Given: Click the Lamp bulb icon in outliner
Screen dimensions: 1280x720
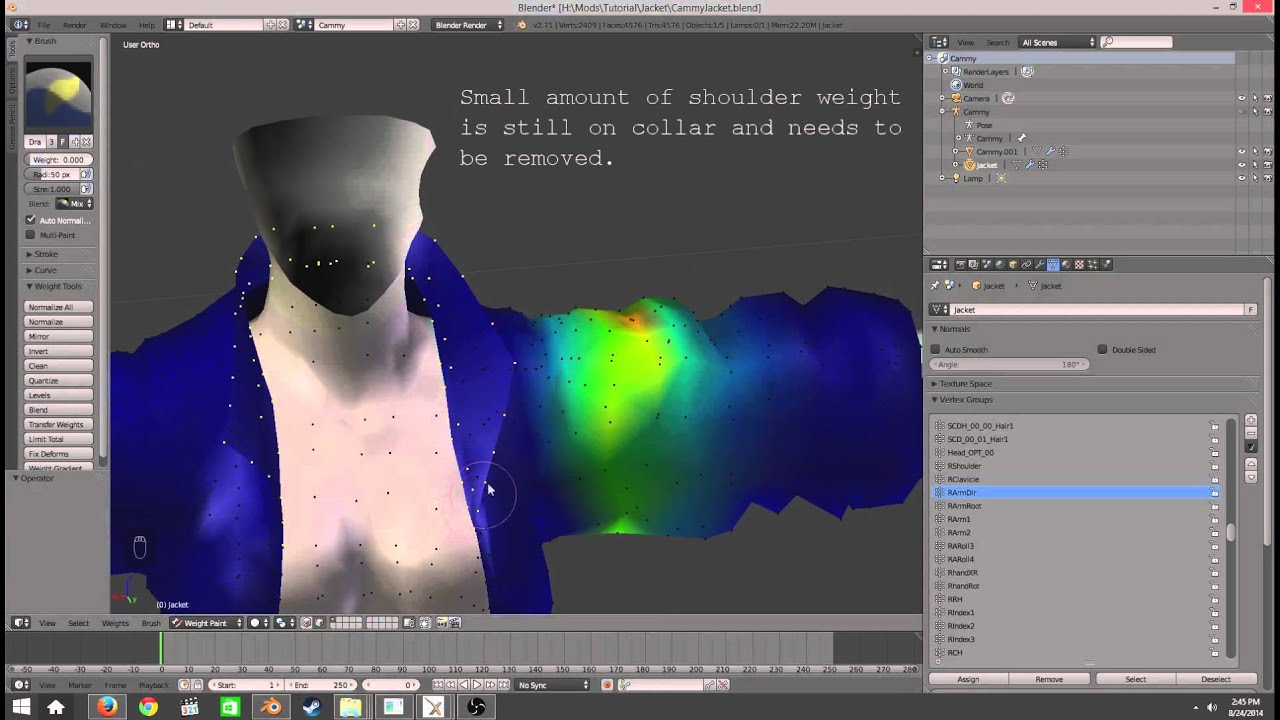Looking at the screenshot, I should pyautogui.click(x=956, y=178).
